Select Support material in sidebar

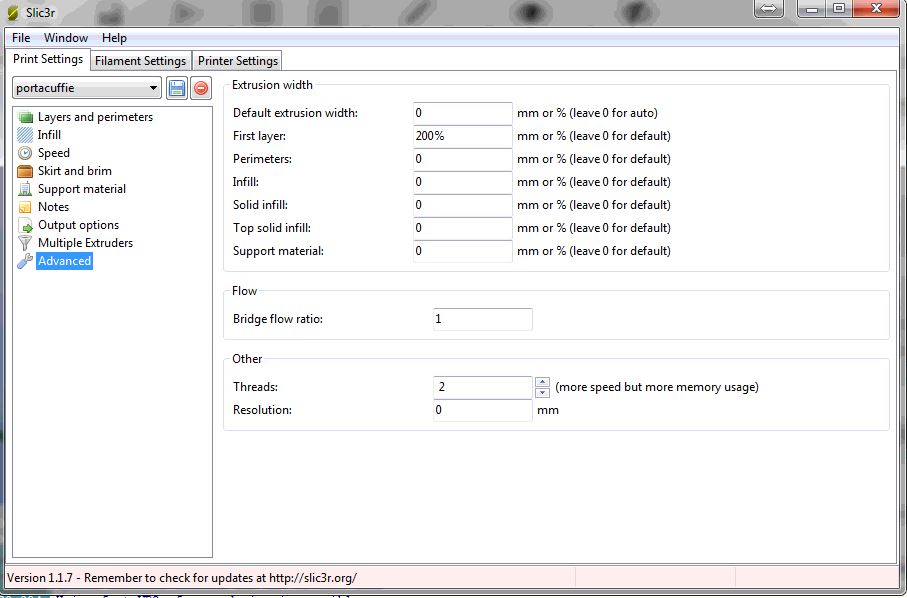tap(81, 189)
